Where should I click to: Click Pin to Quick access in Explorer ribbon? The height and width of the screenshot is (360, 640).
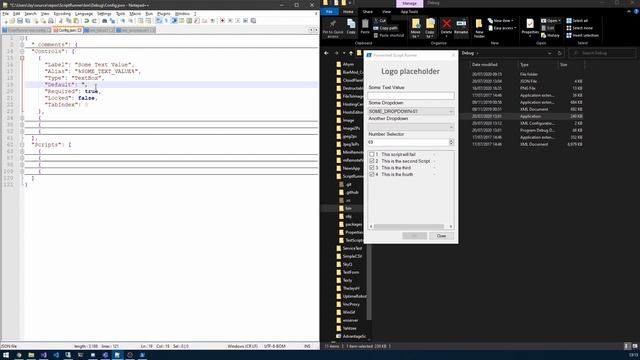click(x=333, y=28)
